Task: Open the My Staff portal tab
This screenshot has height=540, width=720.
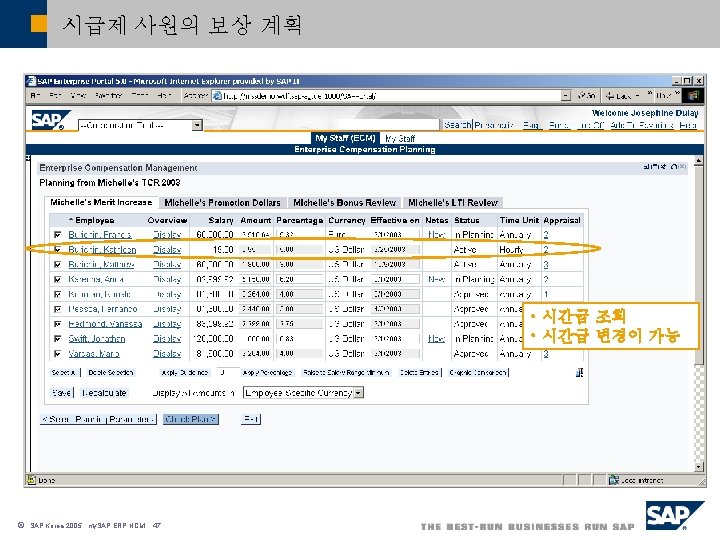Action: coord(400,138)
